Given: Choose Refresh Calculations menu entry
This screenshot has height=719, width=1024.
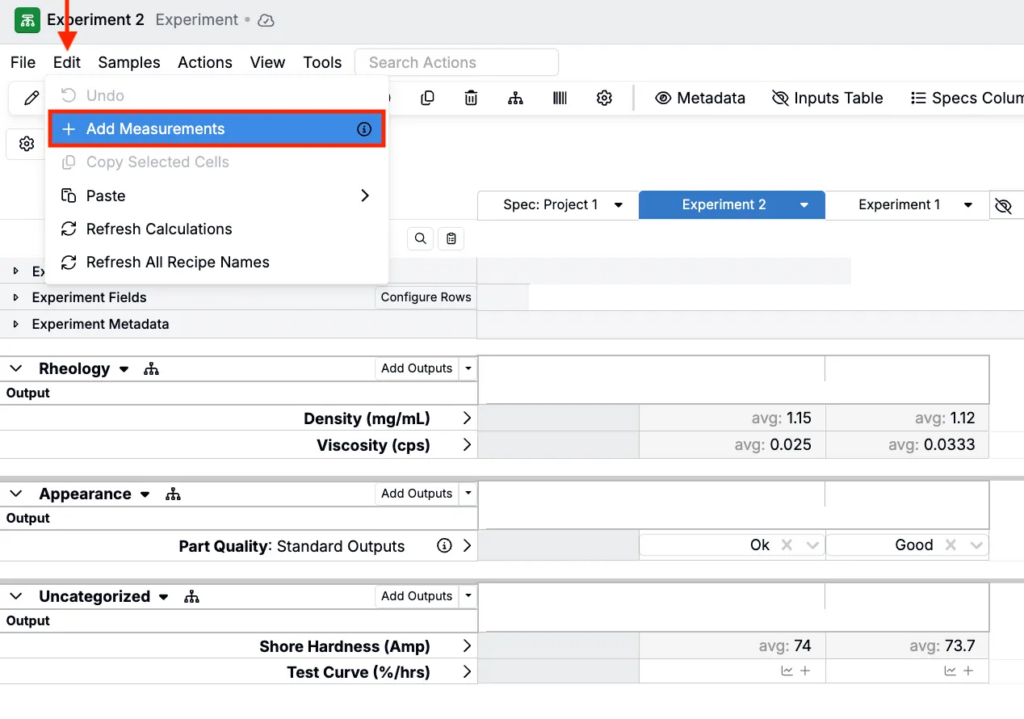Looking at the screenshot, I should point(159,229).
